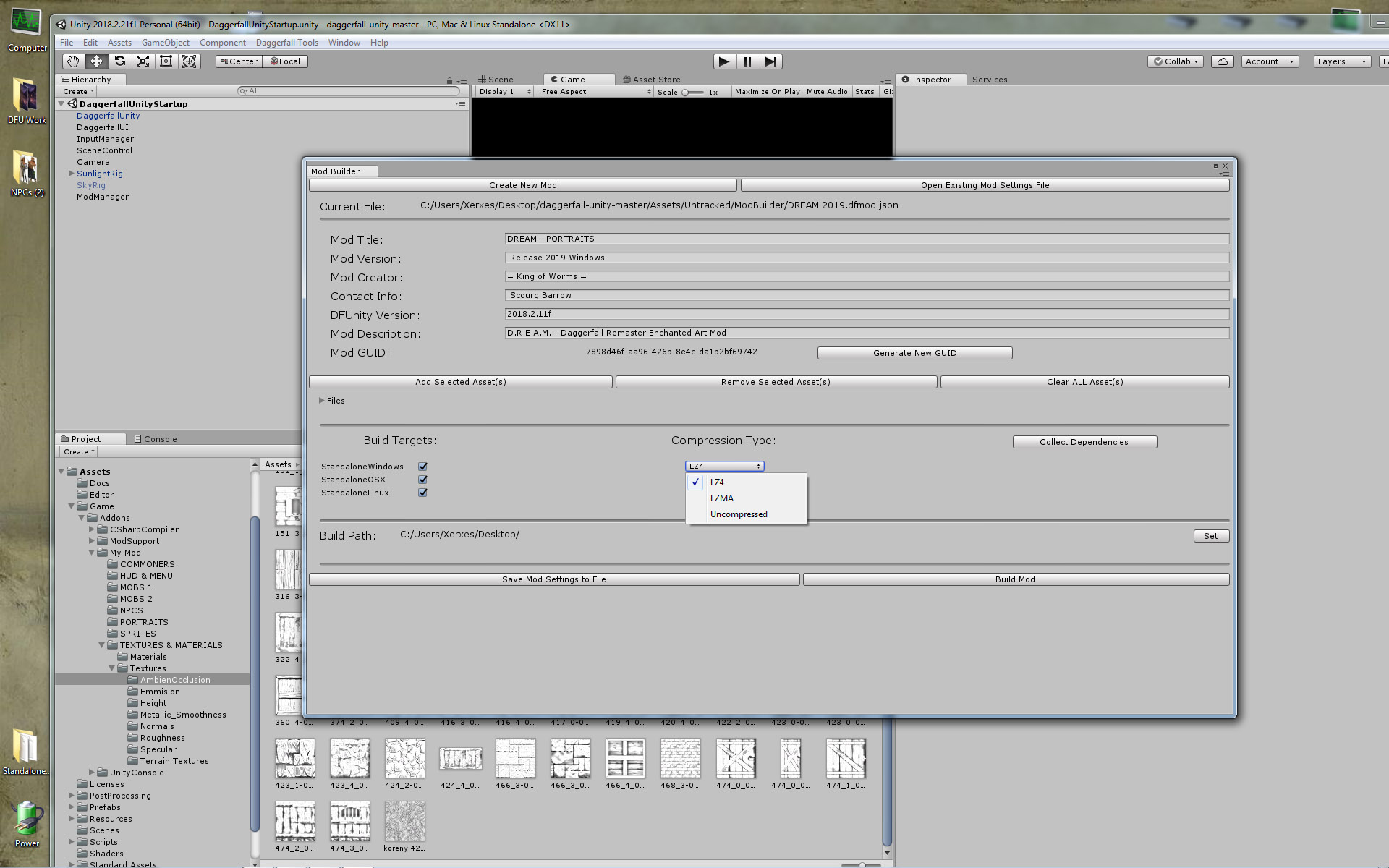Open the Display 1 dropdown

pos(504,92)
